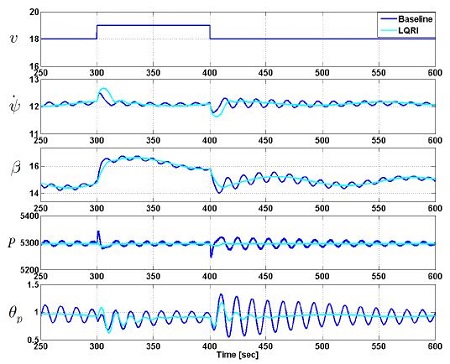Click the 1.5 y-axis tick label

click(33, 284)
